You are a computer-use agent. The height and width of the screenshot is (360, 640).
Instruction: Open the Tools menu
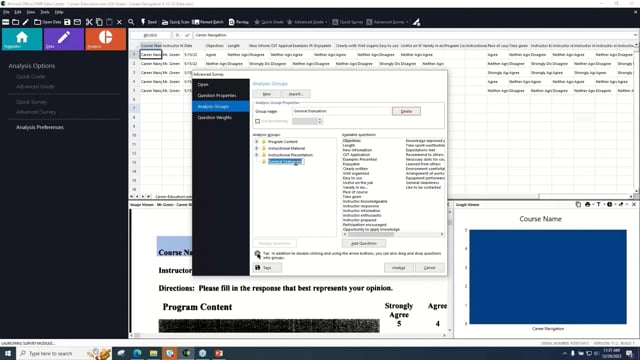pos(45,12)
